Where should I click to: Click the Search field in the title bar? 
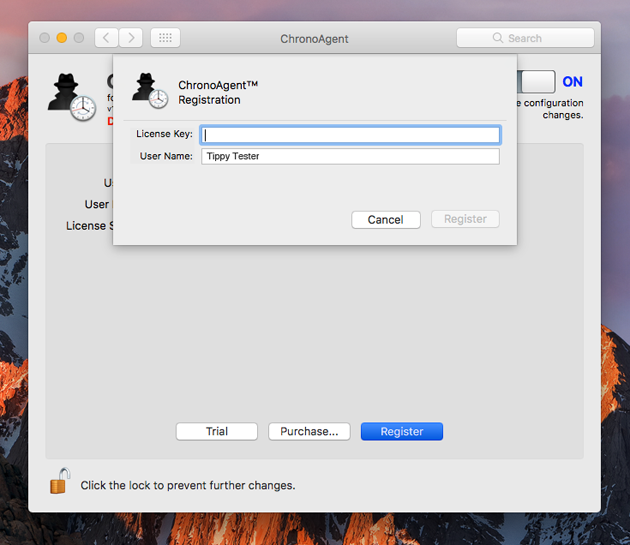point(525,38)
